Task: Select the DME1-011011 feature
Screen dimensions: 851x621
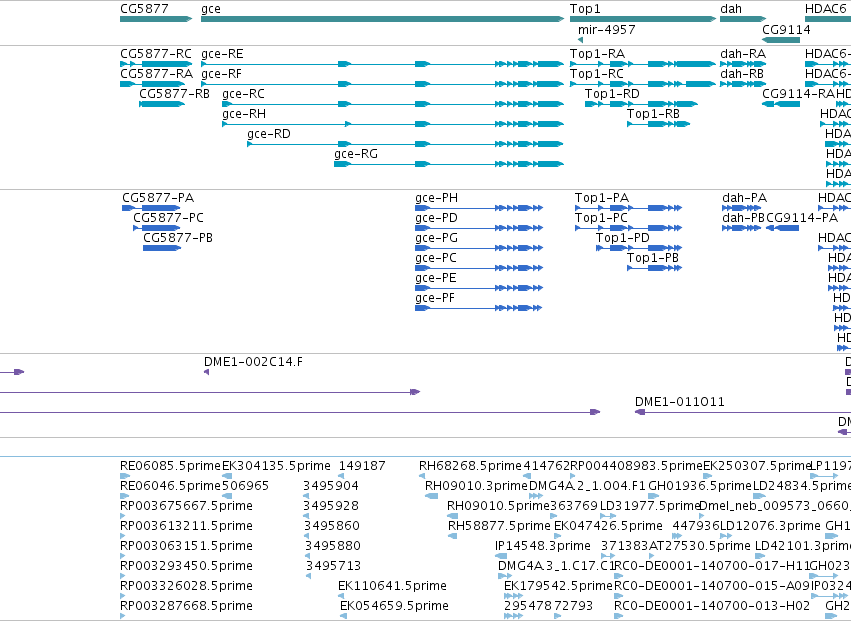Action: coord(743,412)
